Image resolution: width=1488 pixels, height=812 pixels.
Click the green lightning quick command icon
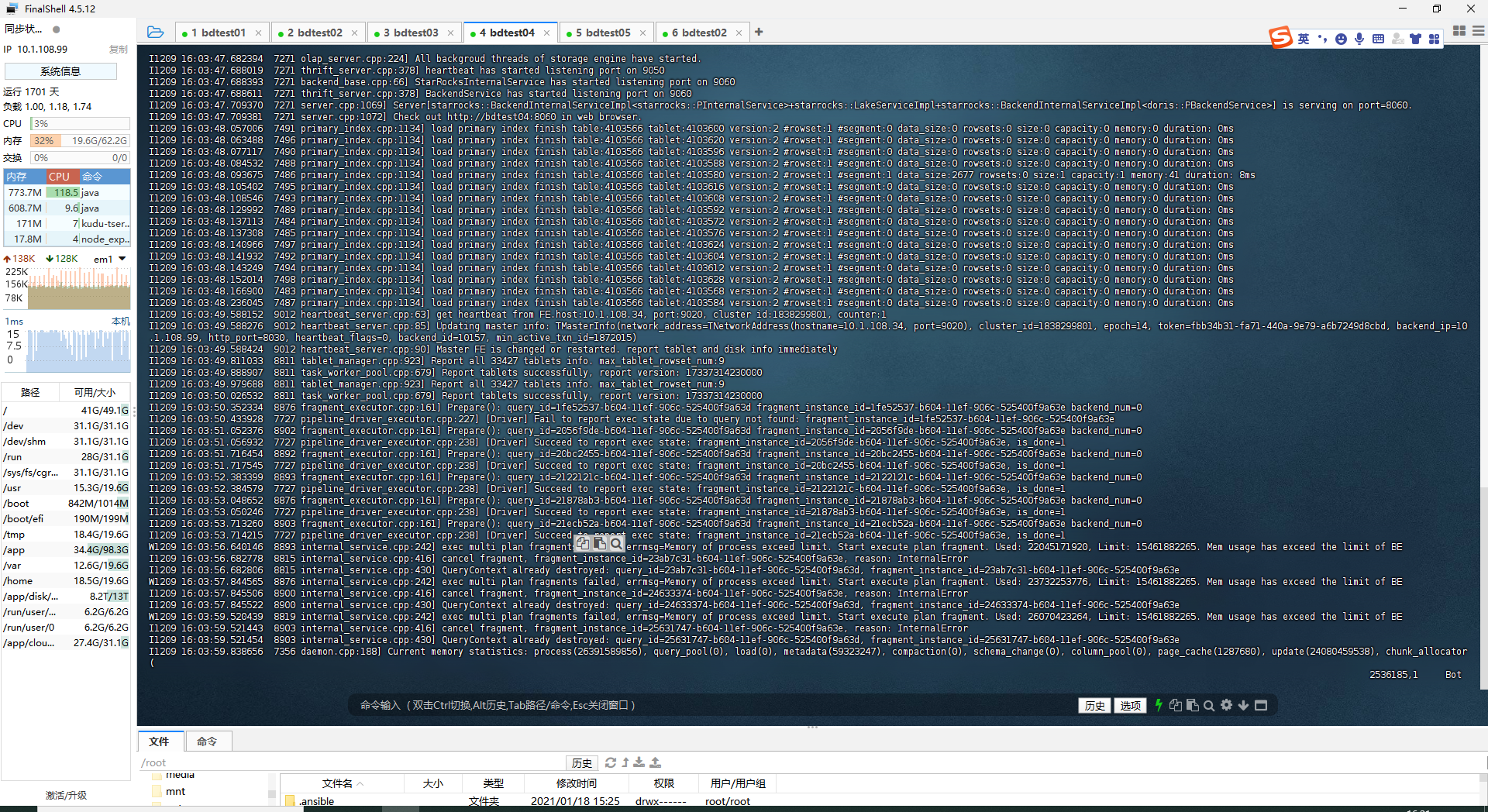point(1159,705)
